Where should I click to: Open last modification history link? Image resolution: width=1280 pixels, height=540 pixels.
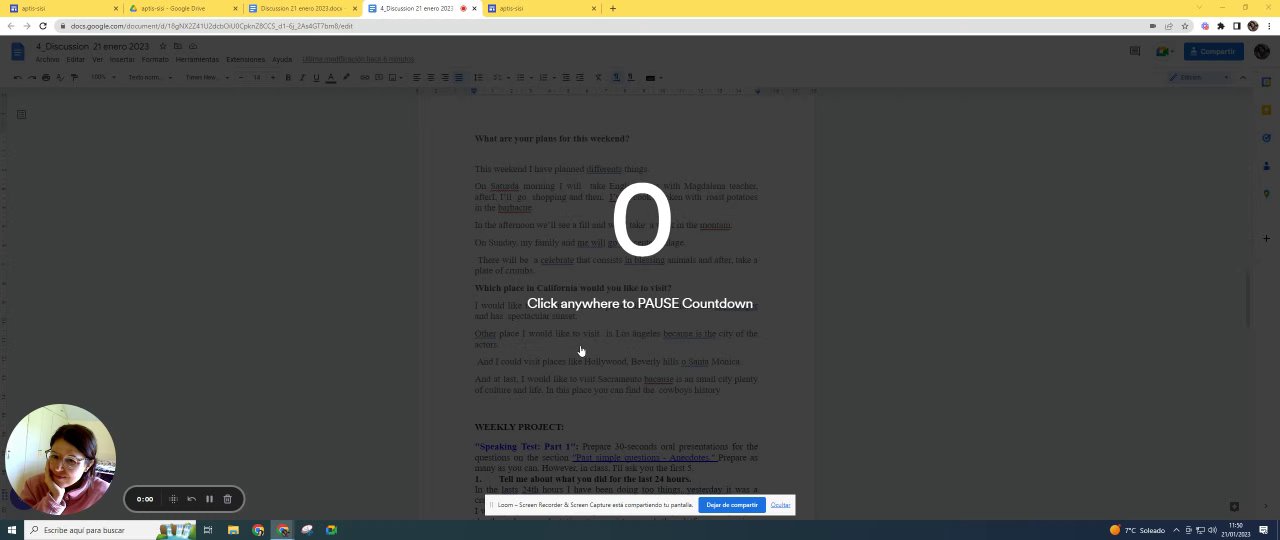click(358, 60)
